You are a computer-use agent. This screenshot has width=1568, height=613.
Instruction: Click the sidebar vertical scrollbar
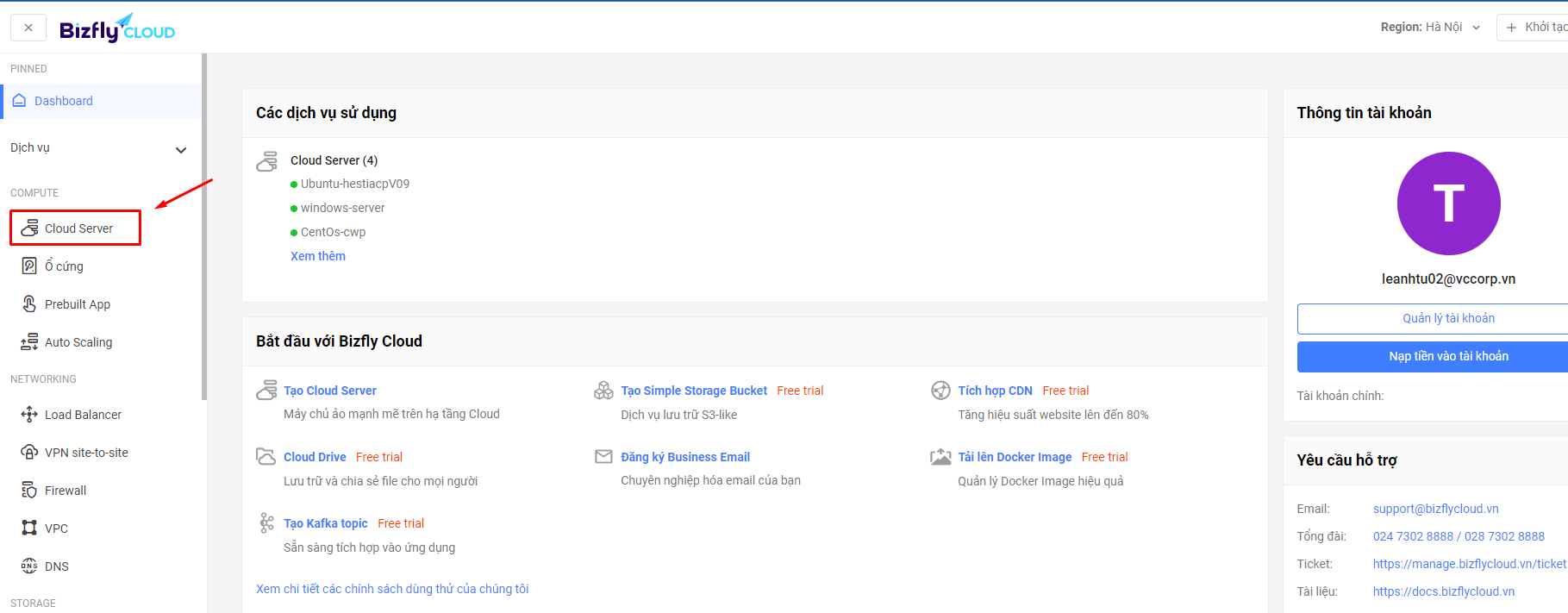[204, 227]
